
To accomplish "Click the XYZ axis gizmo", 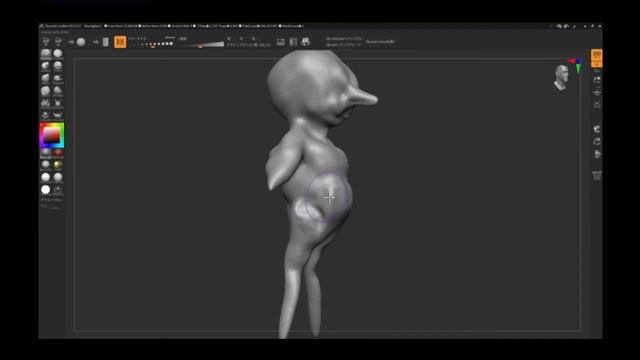I will pyautogui.click(x=576, y=65).
